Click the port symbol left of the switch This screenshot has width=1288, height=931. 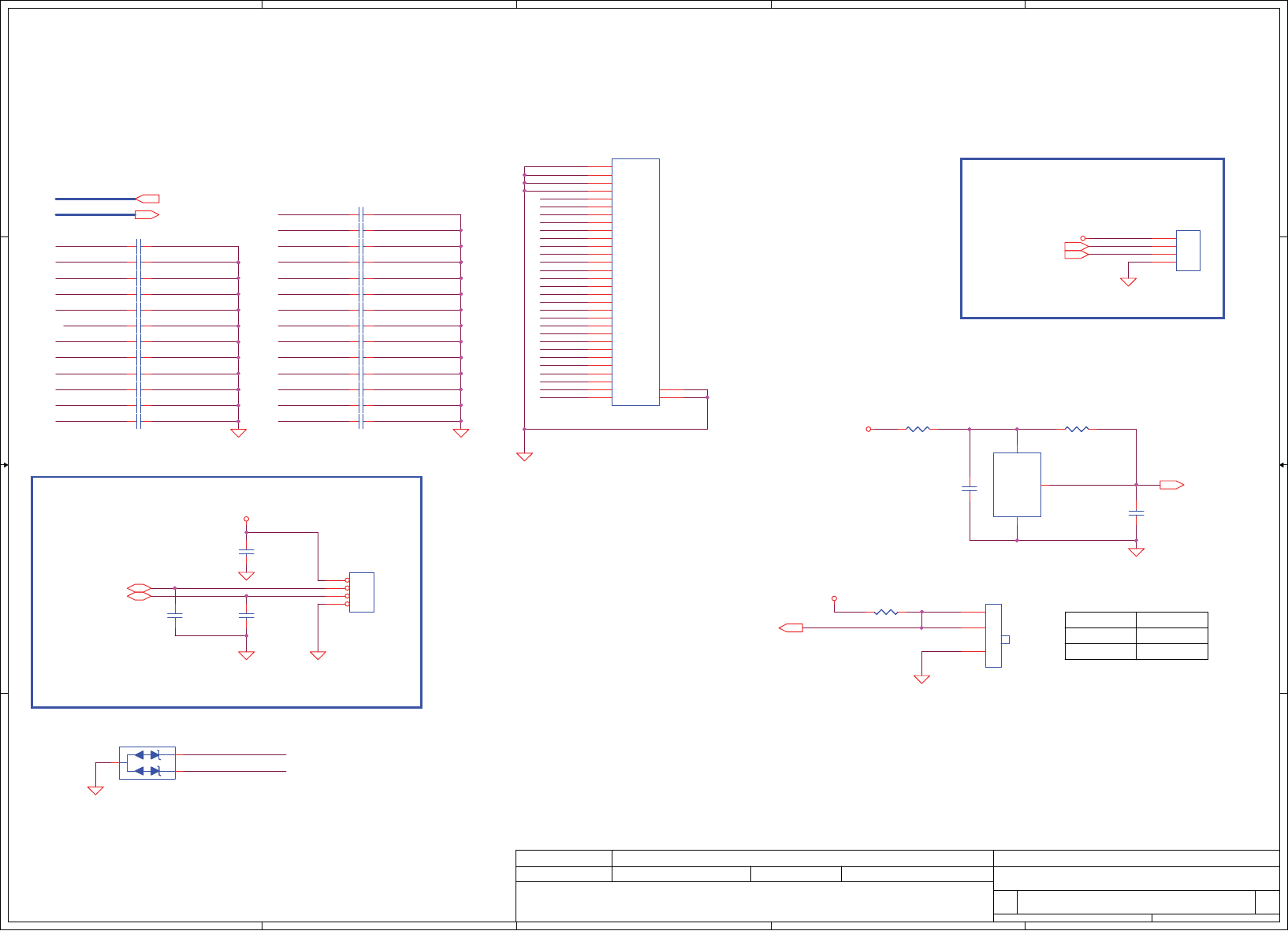(x=791, y=627)
